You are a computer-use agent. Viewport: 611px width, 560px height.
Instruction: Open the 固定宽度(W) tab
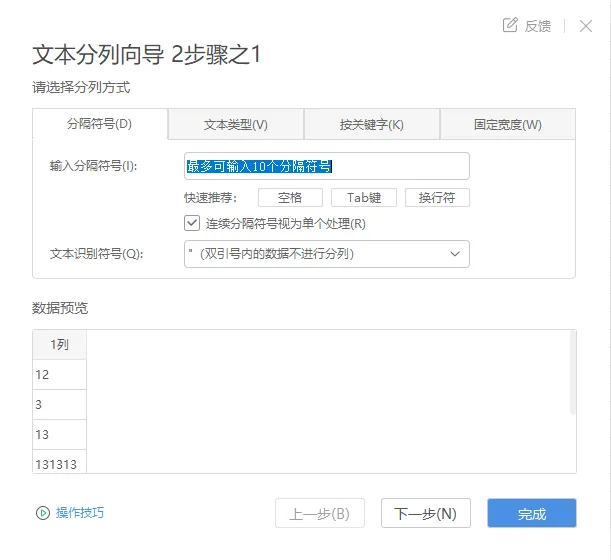507,125
